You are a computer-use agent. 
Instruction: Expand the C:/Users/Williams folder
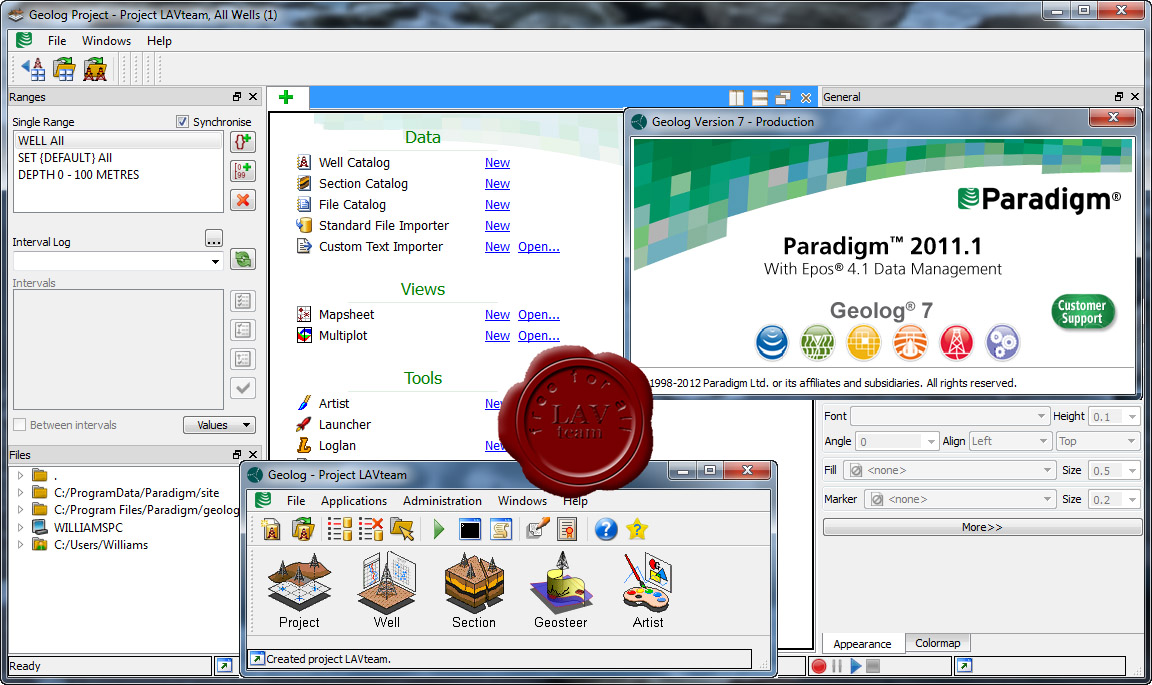pyautogui.click(x=21, y=545)
